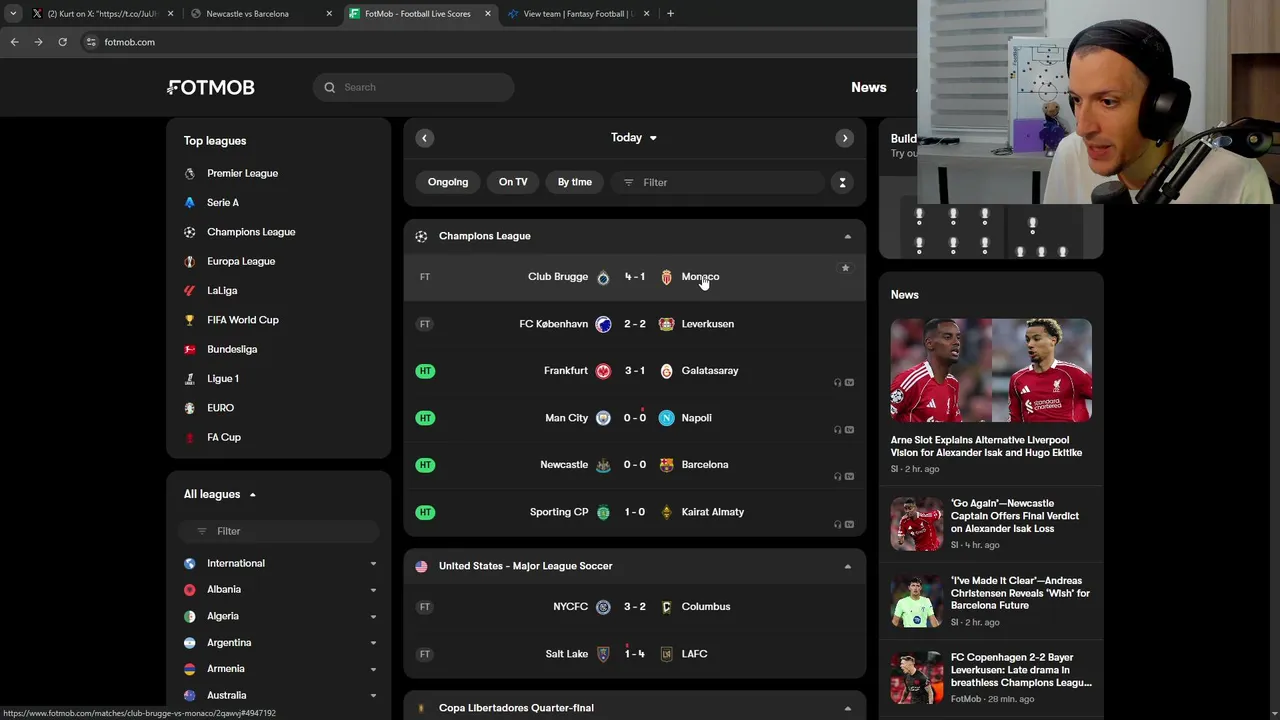Open the FotMob logo home link

point(211,87)
